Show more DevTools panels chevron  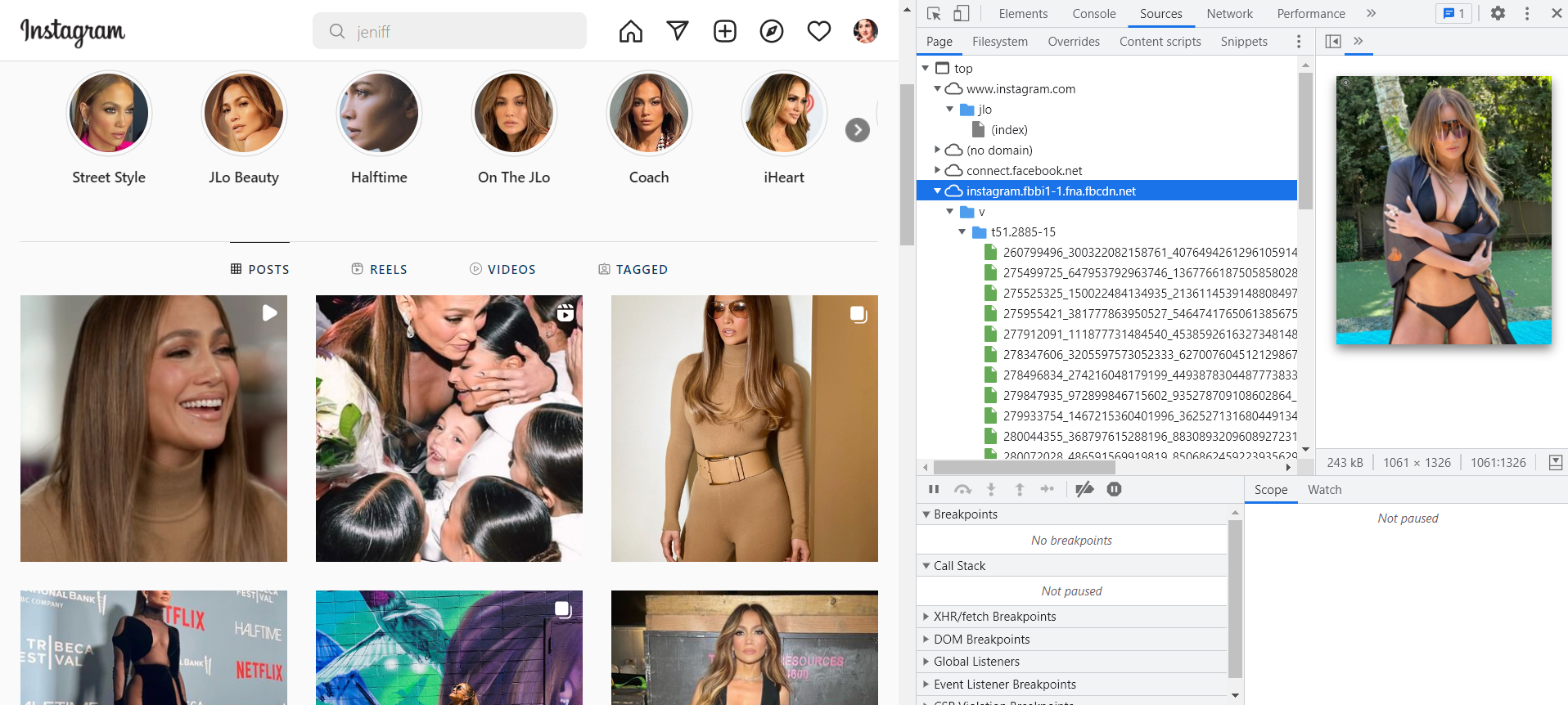click(x=1372, y=13)
